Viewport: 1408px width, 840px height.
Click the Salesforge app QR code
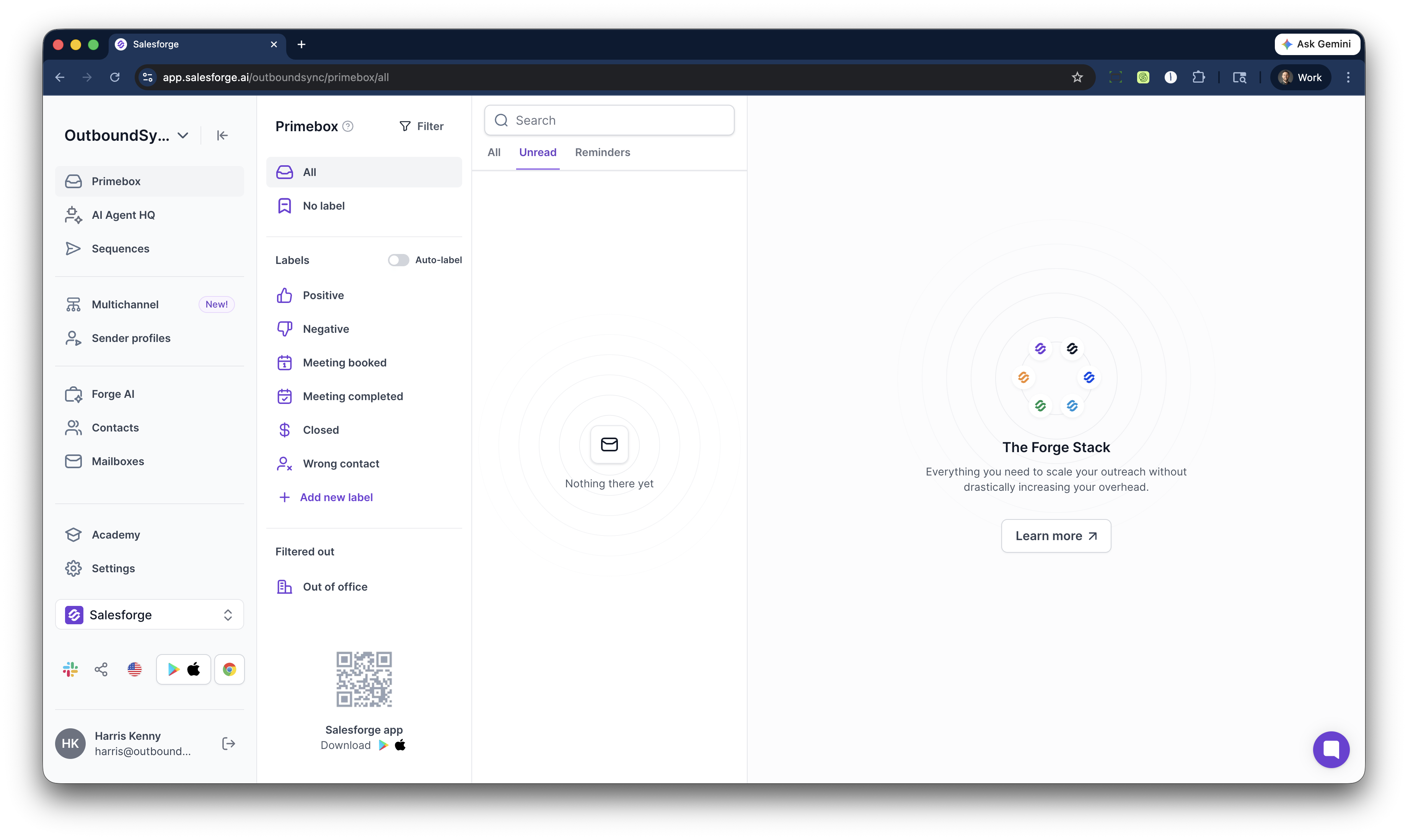364,679
